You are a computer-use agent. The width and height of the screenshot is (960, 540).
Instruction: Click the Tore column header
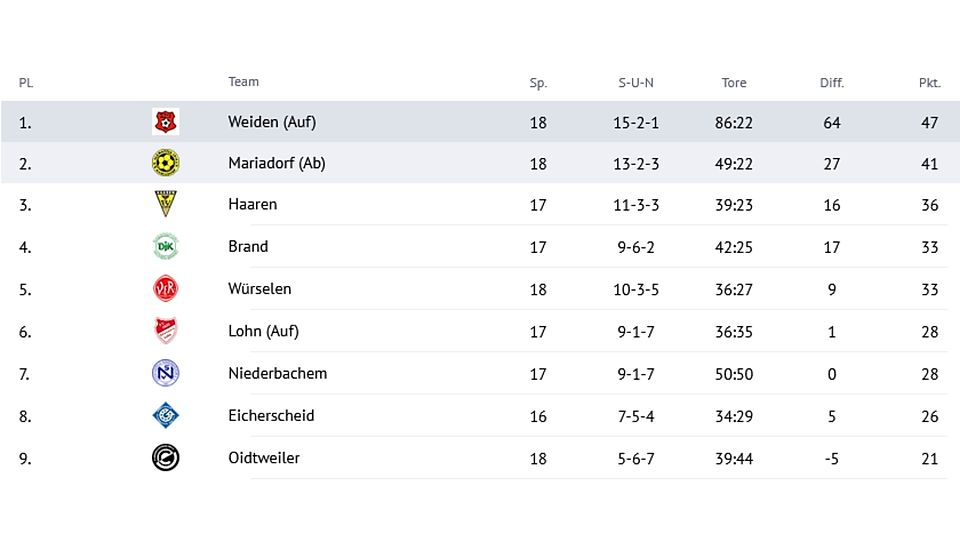pyautogui.click(x=733, y=83)
